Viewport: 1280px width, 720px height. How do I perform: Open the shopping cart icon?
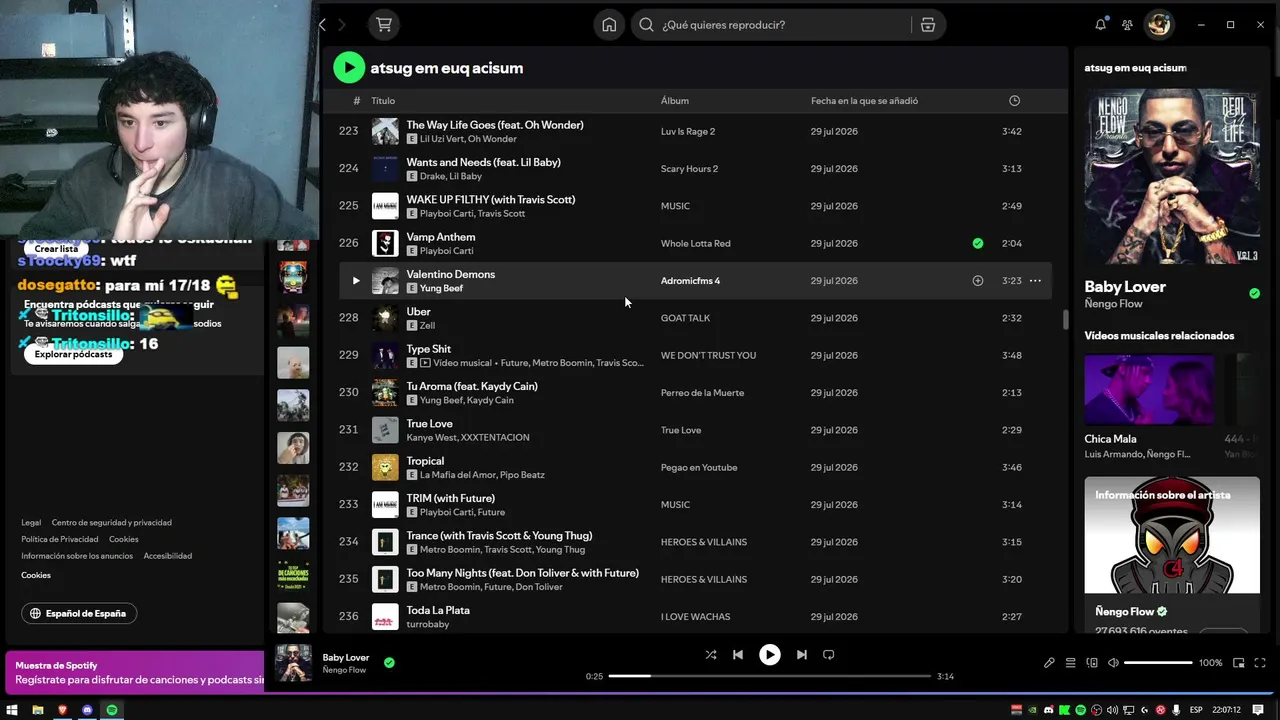pos(383,25)
